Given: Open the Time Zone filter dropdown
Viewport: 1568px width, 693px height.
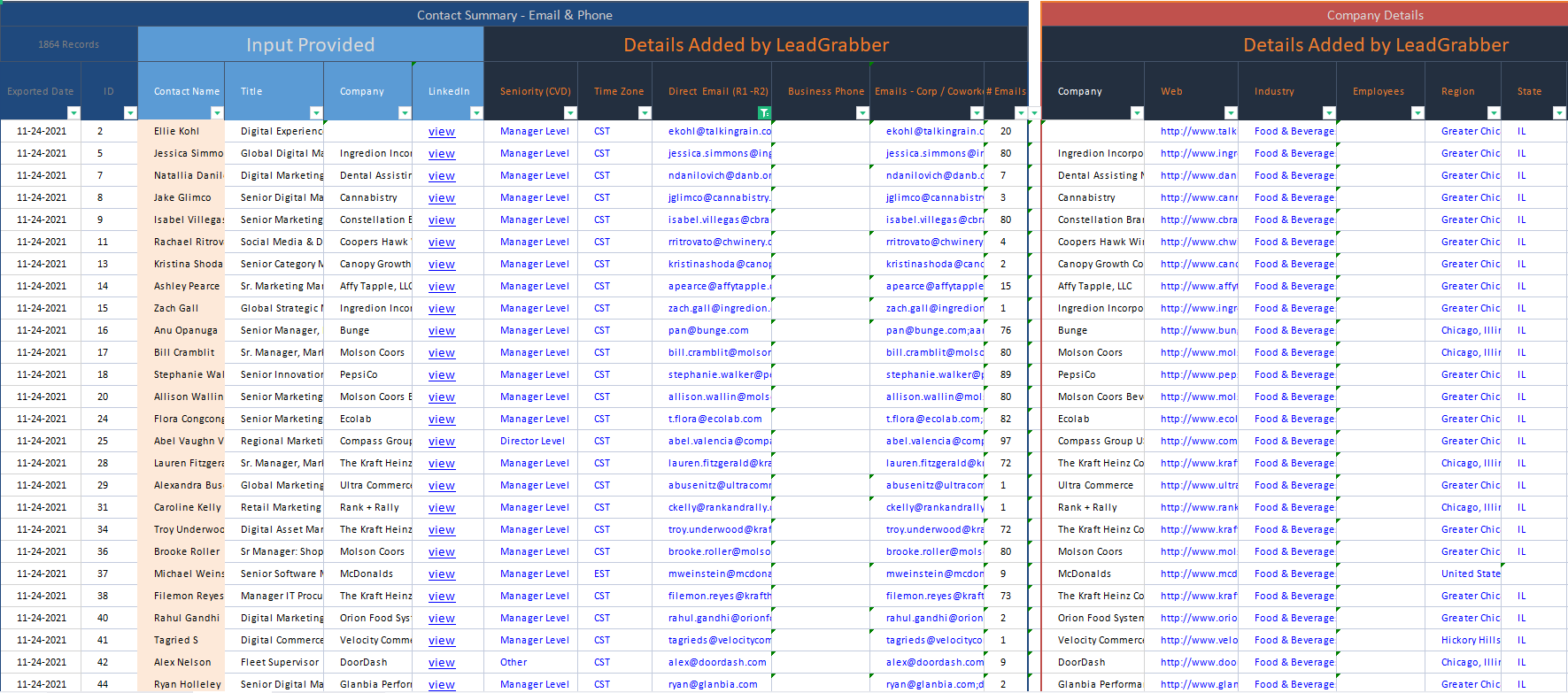Looking at the screenshot, I should click(645, 113).
